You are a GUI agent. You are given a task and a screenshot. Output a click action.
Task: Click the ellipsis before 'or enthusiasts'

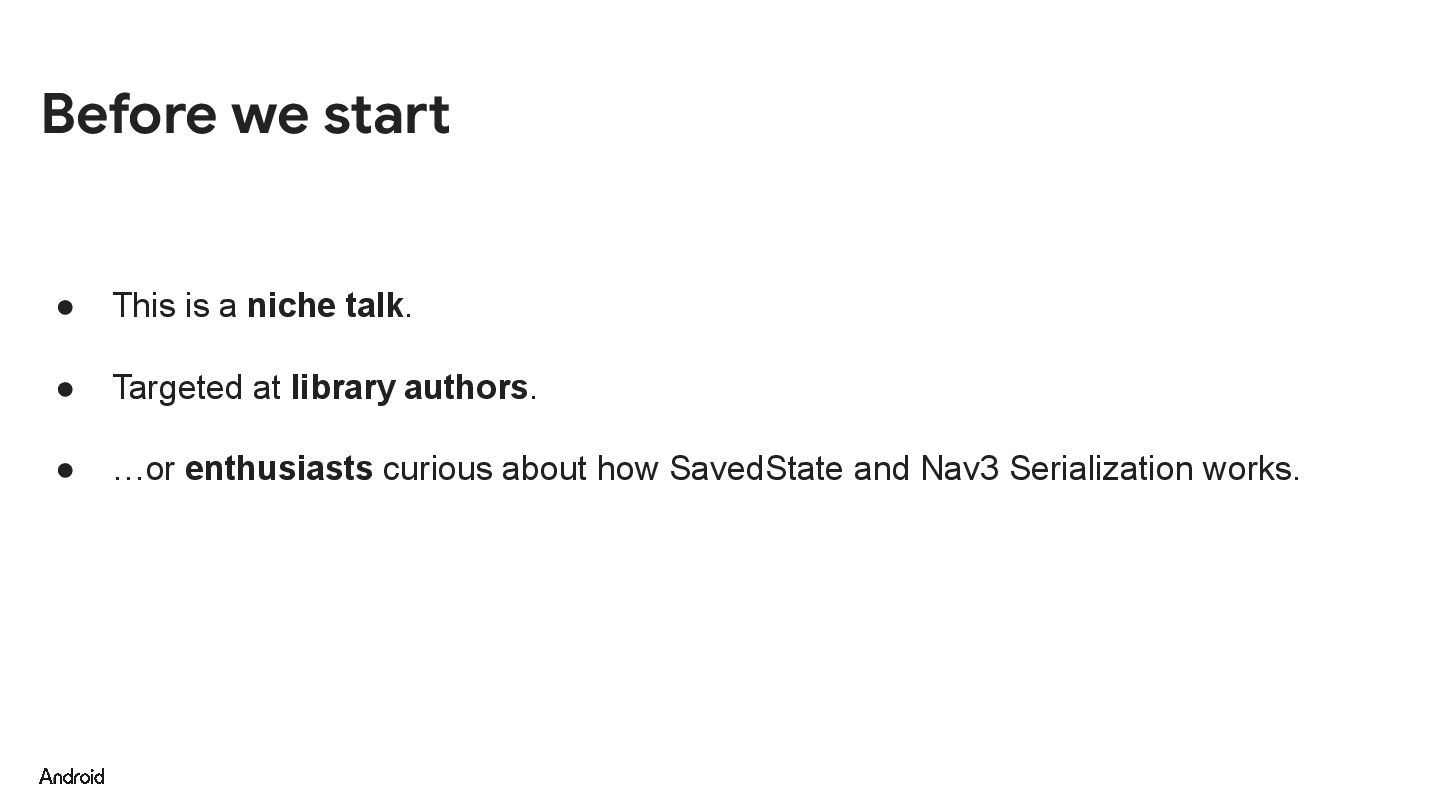127,472
